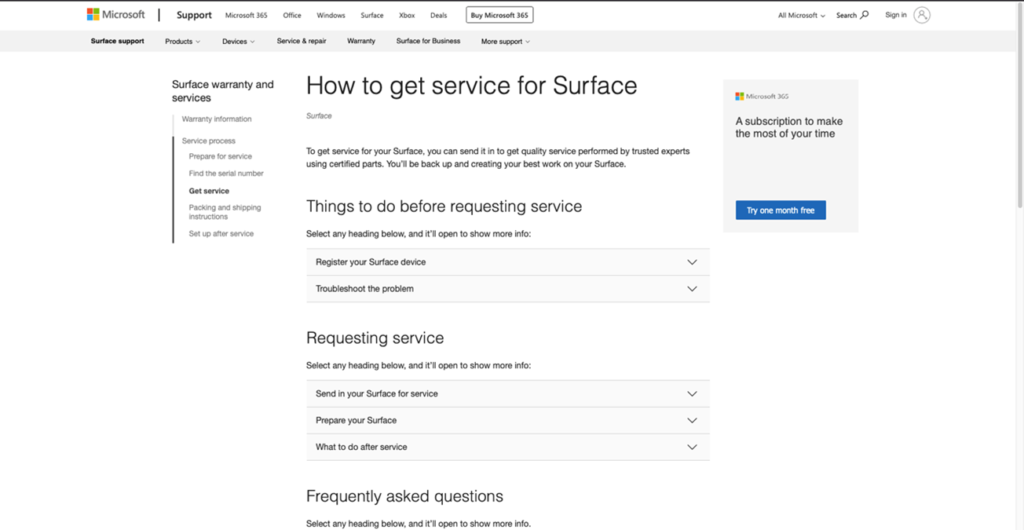Screen dimensions: 1024x530
Task: Click the Surface label under the title
Action: pos(319,116)
